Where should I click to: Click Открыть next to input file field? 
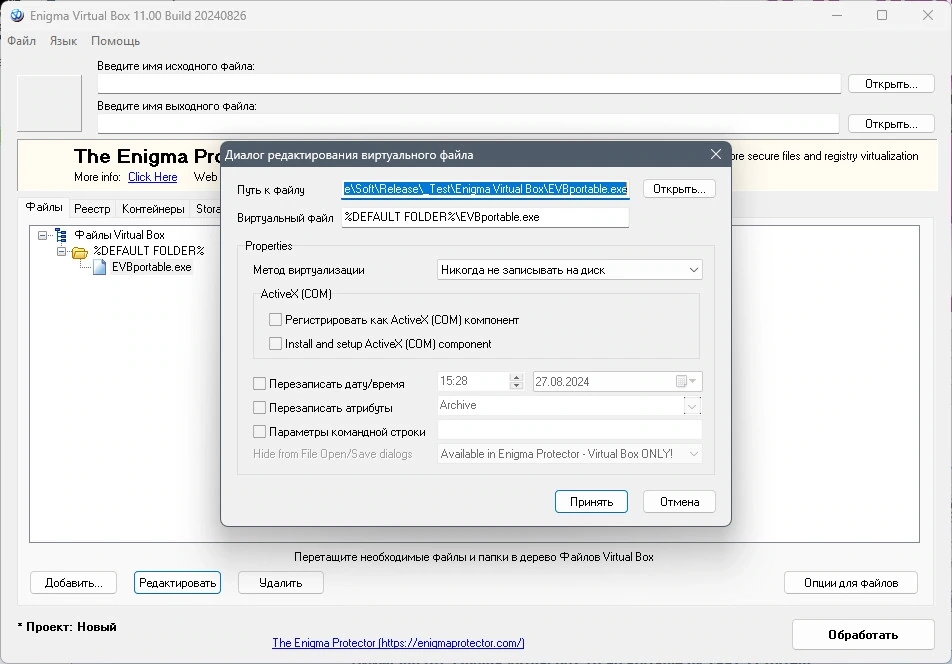point(891,84)
